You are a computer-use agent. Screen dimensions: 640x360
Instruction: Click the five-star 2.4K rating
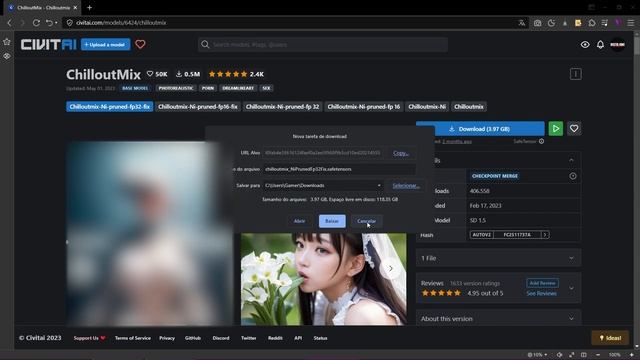click(236, 74)
